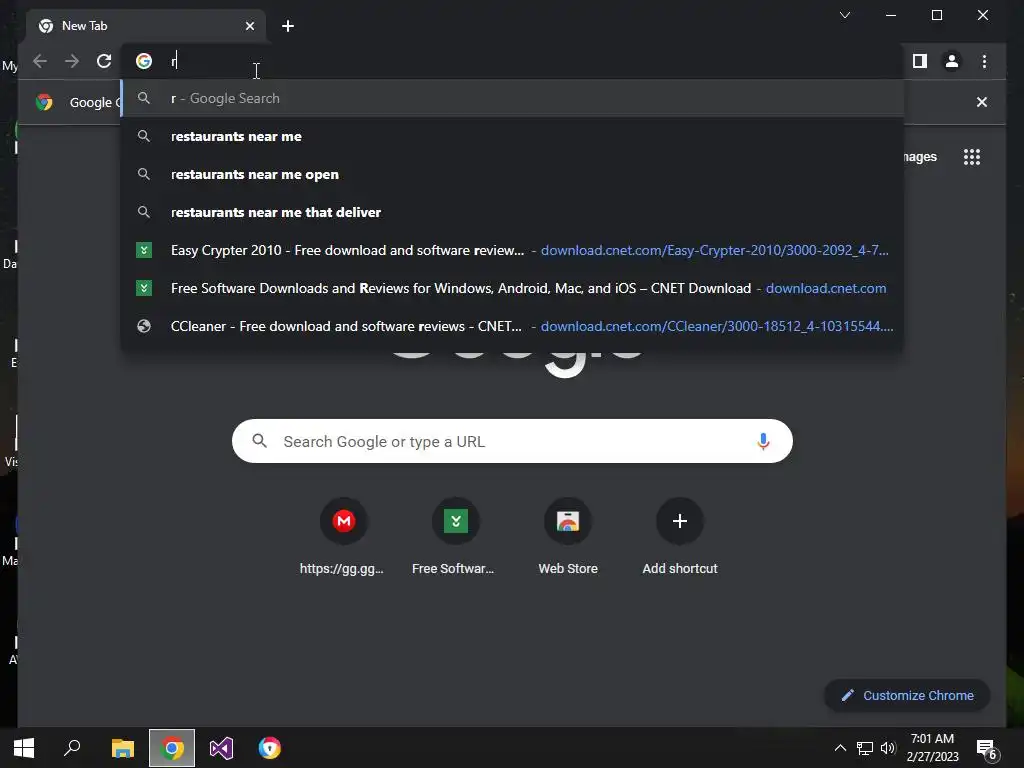Open the Google apps grid
1024x768 pixels.
point(972,157)
